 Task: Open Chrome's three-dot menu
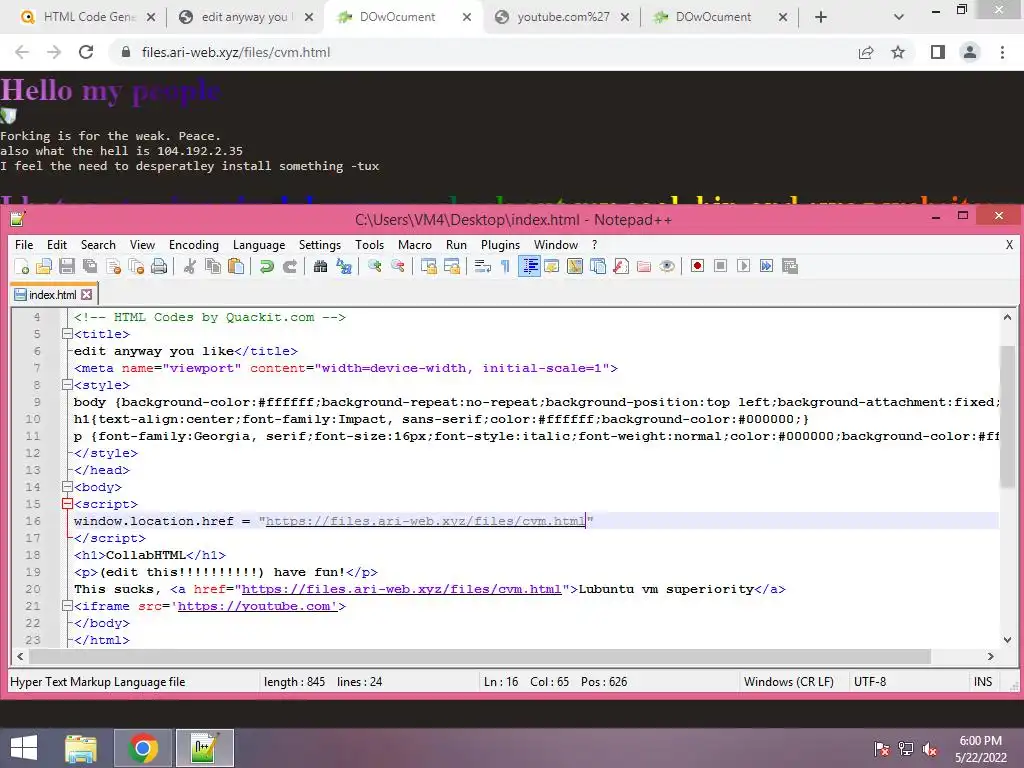[x=1002, y=52]
